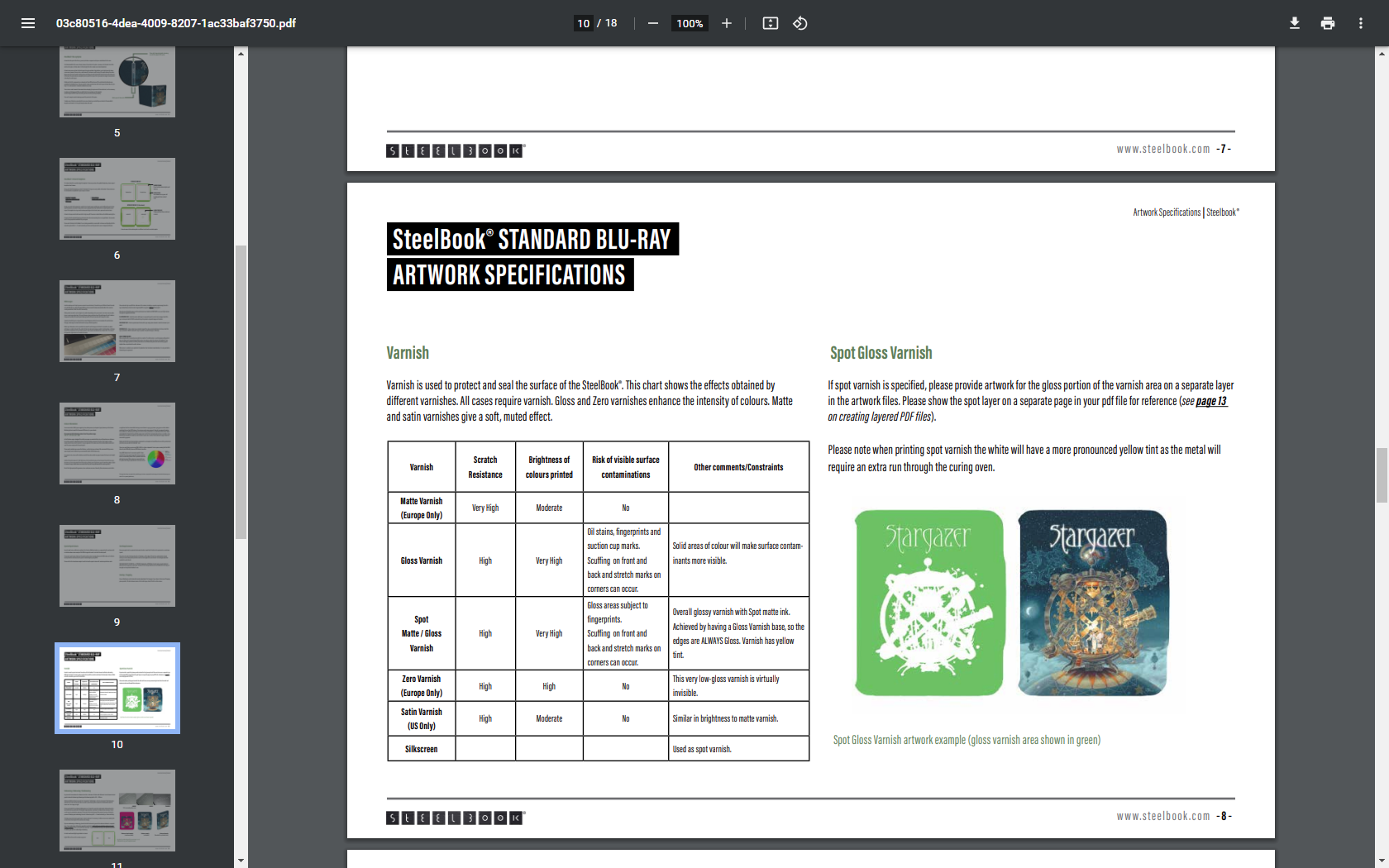Click the 'Varnish' section heading

click(408, 353)
